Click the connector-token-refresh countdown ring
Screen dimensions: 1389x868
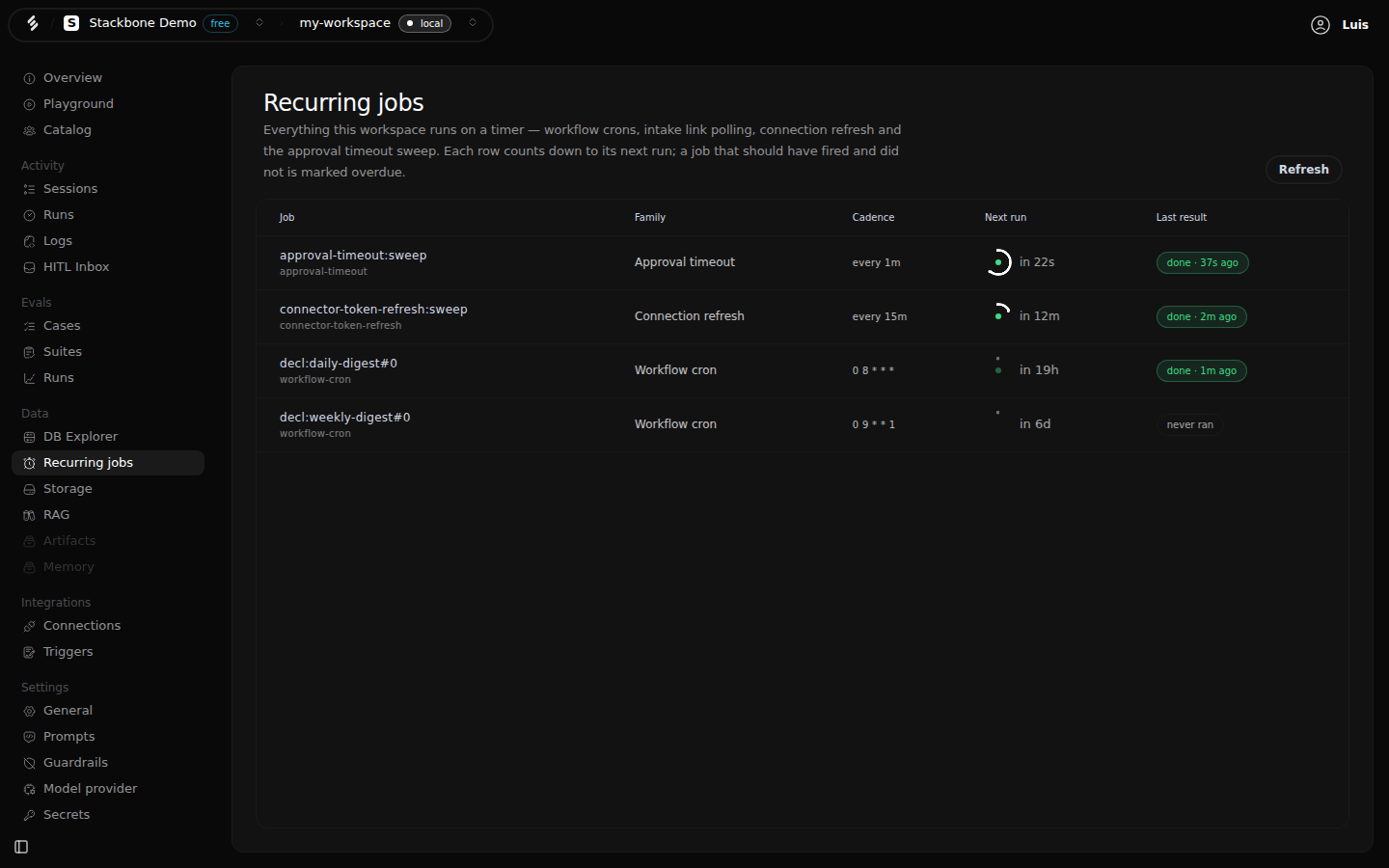[998, 316]
